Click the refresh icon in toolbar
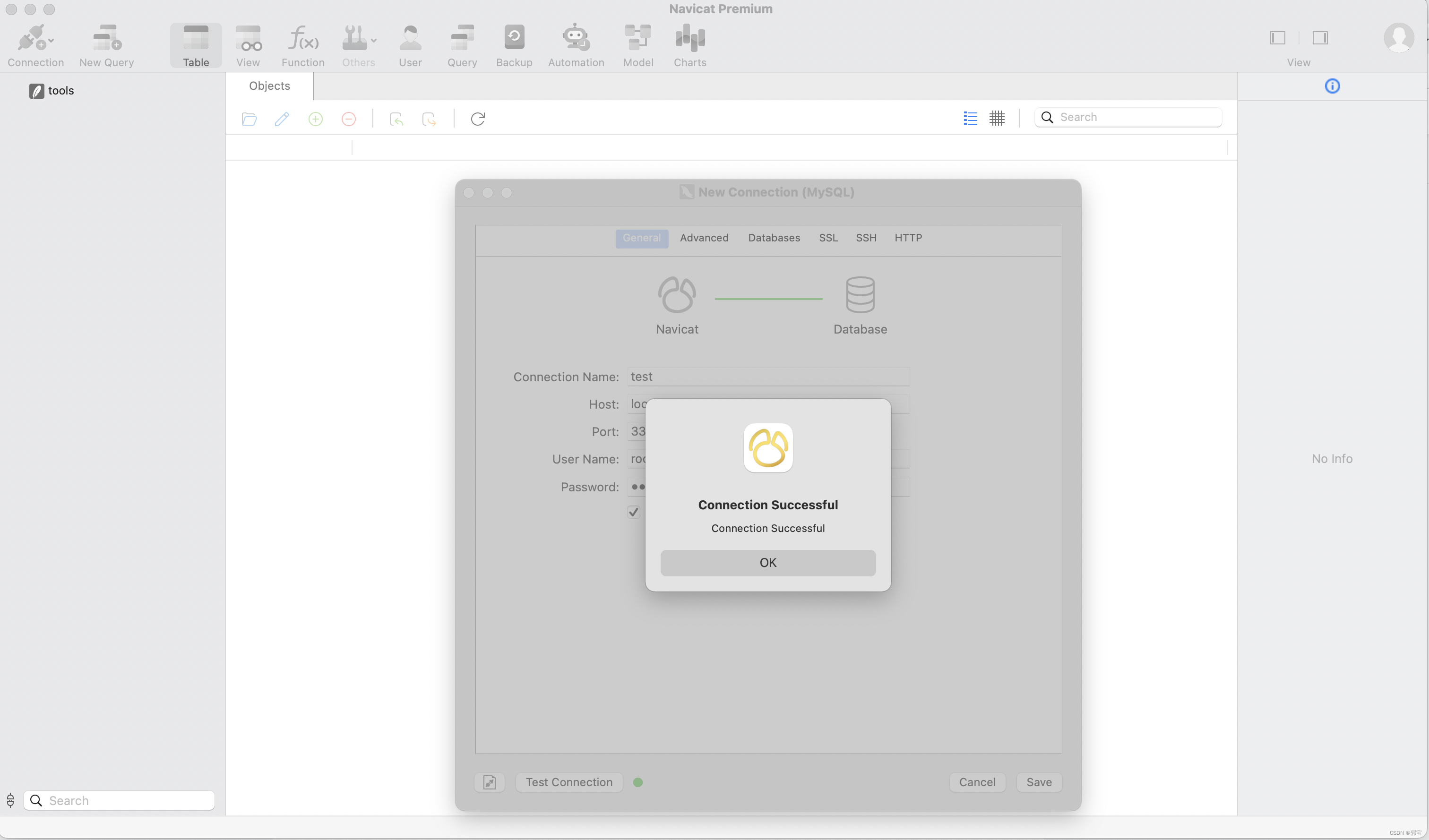Viewport: 1429px width, 840px height. [478, 119]
